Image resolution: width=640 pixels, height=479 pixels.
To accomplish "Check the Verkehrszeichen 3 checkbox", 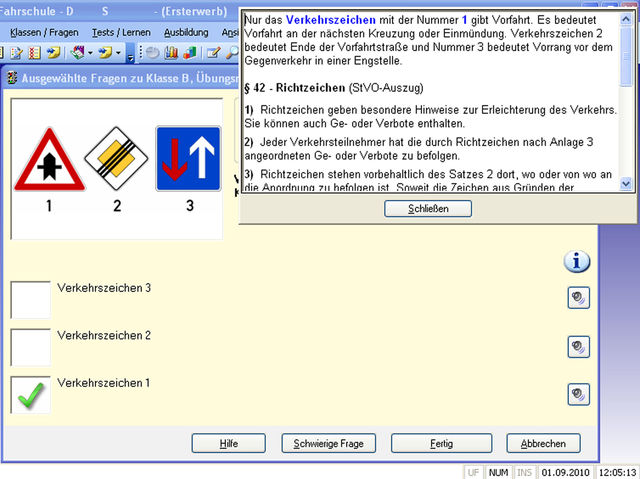I will [31, 300].
